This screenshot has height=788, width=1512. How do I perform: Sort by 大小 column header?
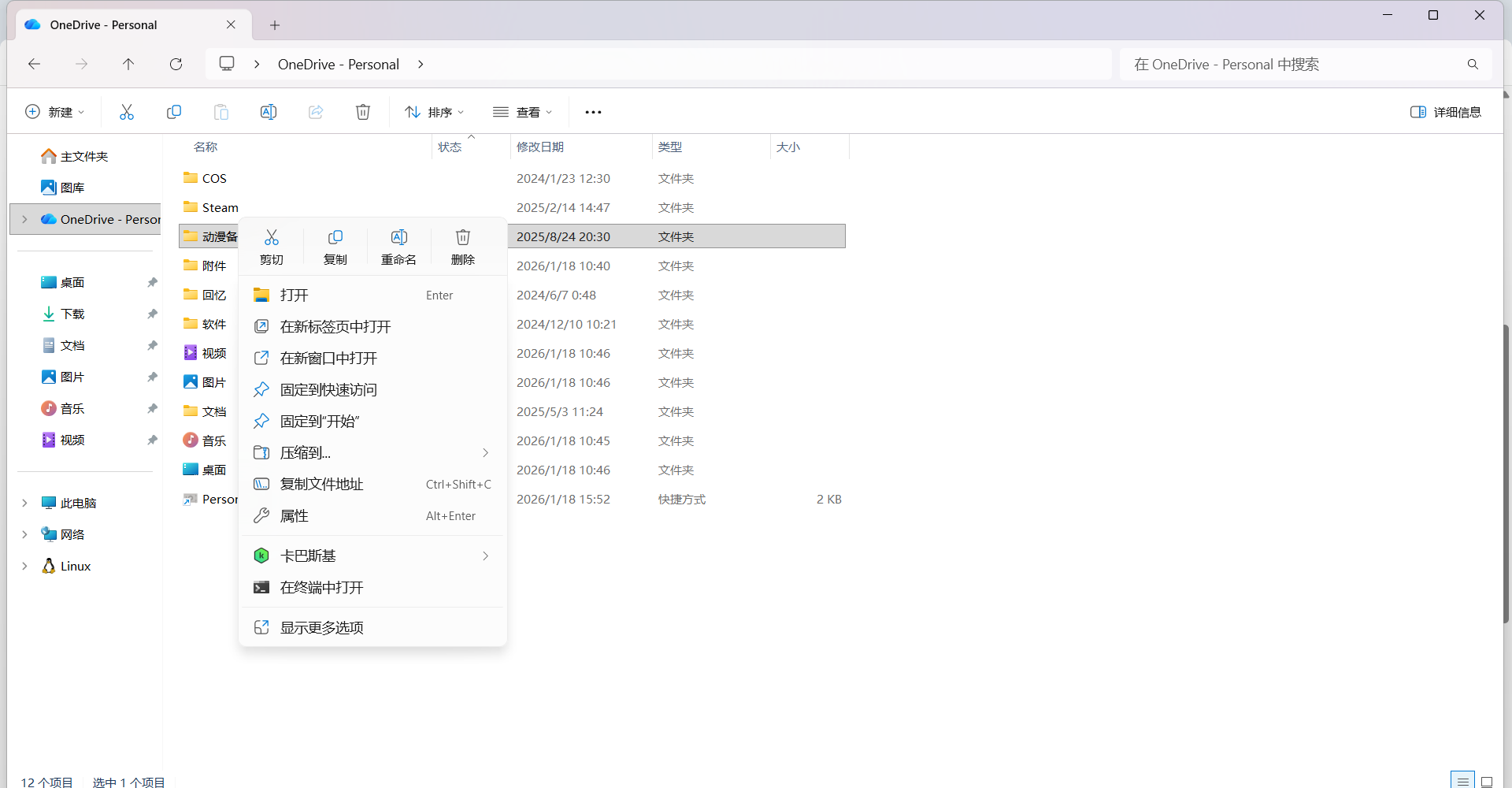coord(810,147)
